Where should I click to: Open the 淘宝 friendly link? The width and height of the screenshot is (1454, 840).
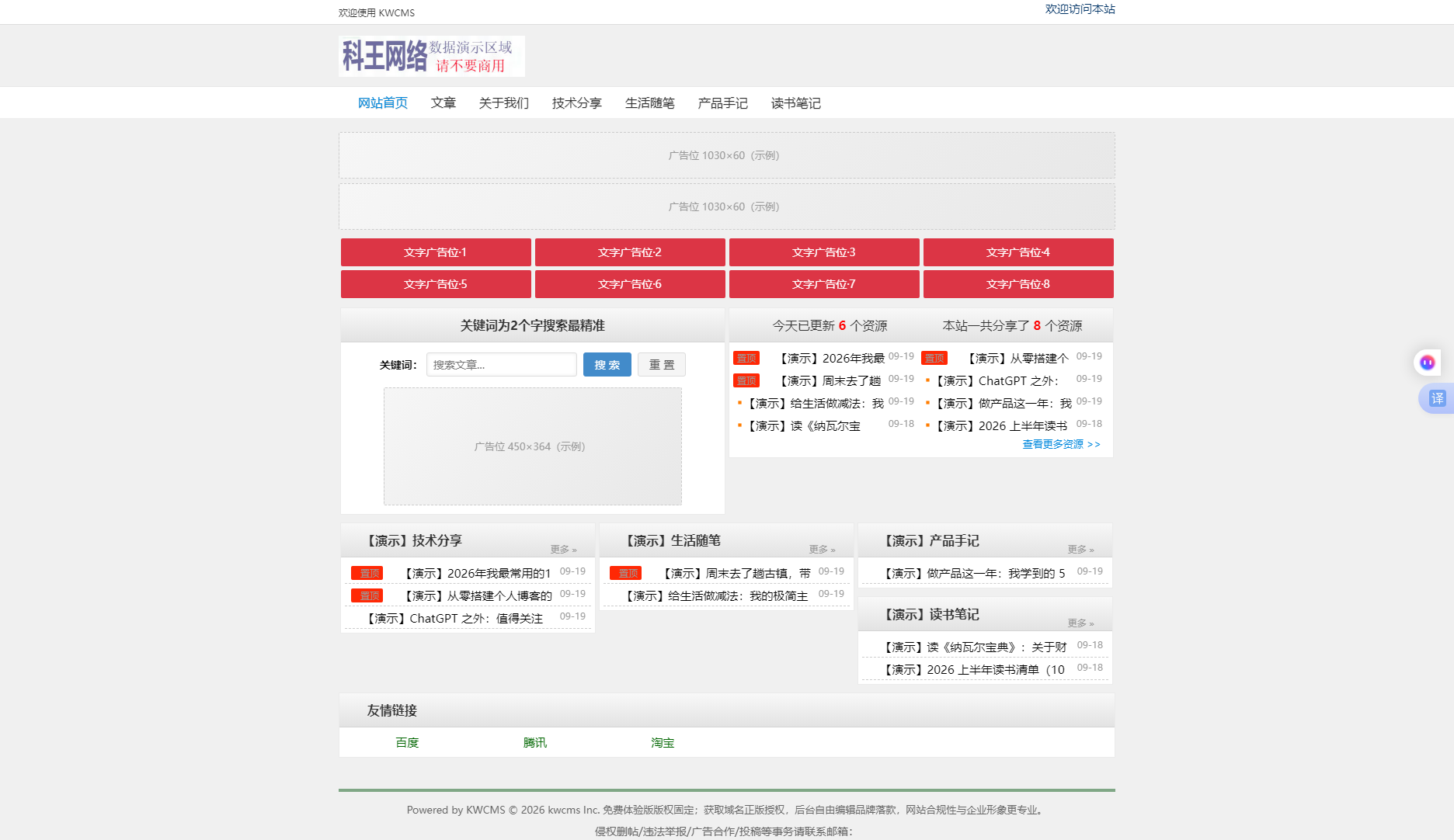click(663, 743)
